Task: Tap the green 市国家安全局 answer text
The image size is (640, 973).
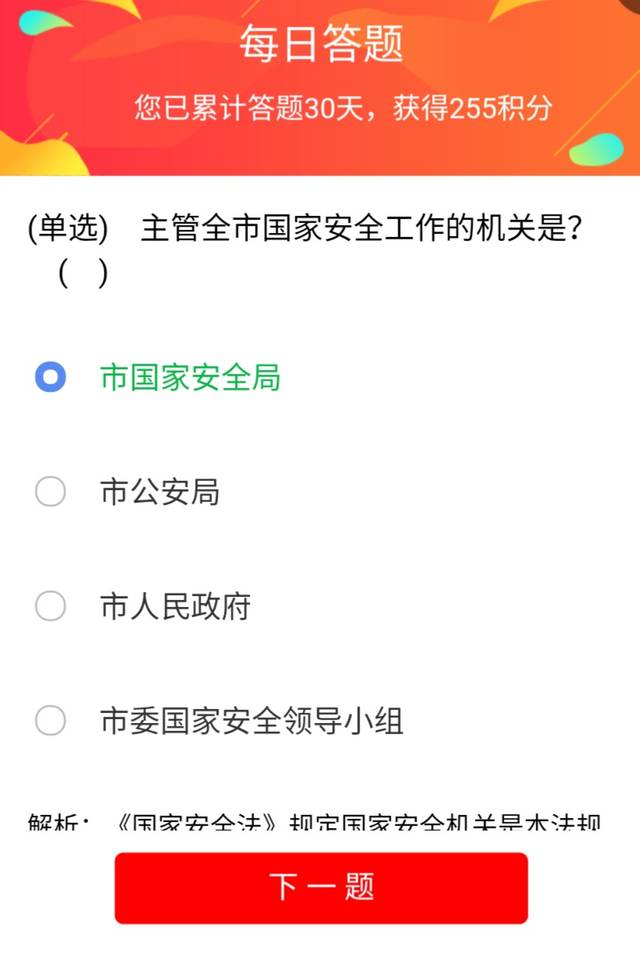Action: (x=190, y=377)
